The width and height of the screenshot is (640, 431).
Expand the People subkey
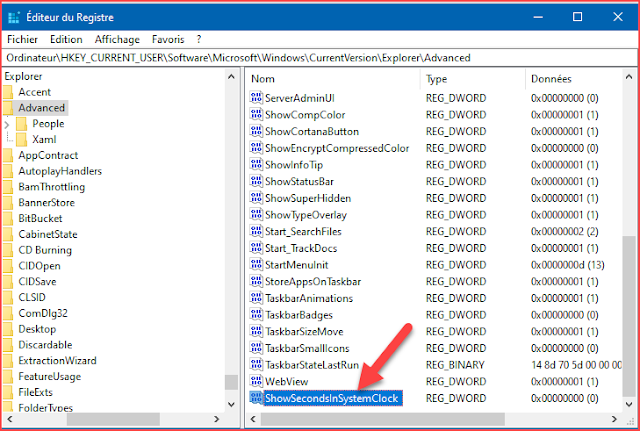click(x=7, y=124)
